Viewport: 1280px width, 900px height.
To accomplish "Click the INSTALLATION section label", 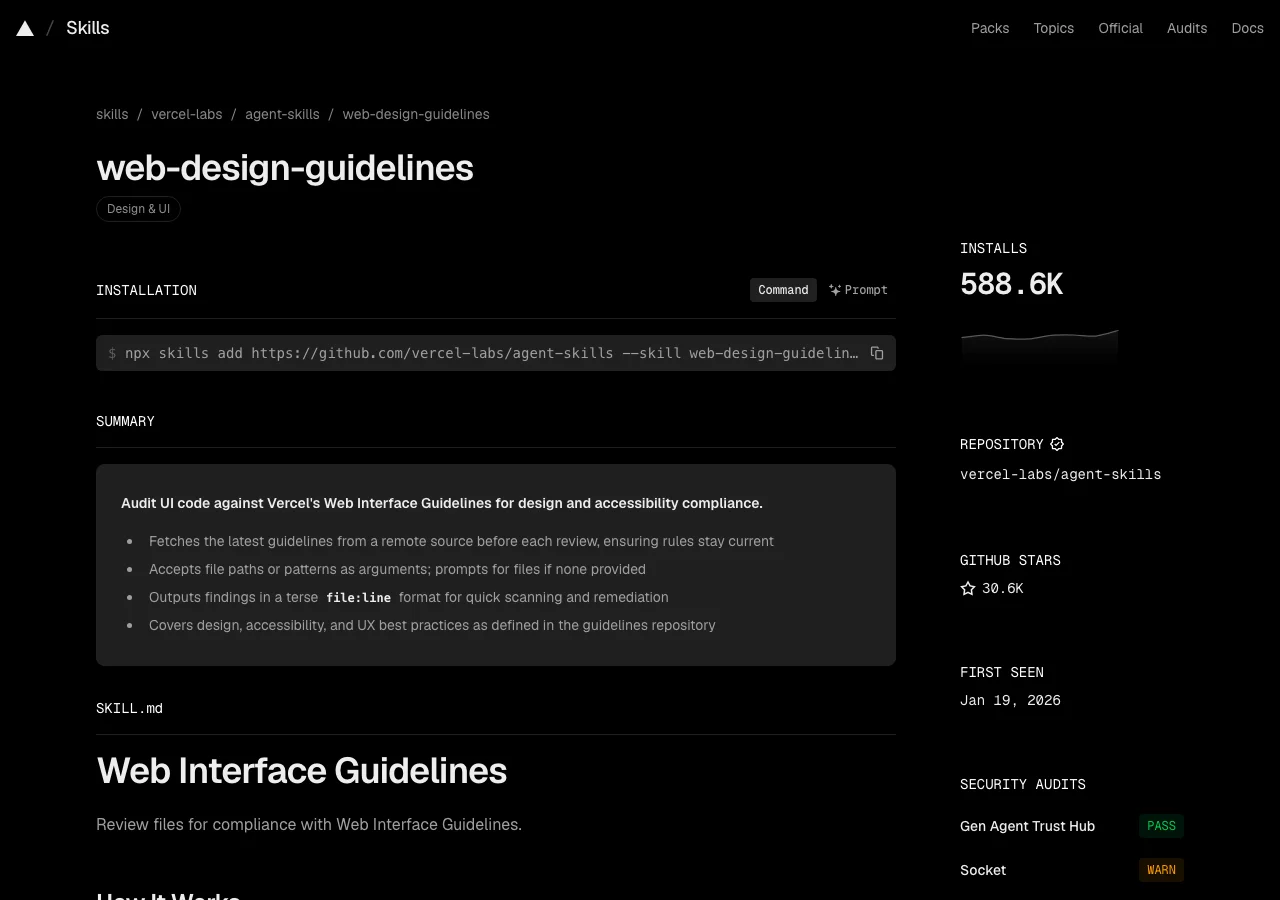I will tap(146, 290).
